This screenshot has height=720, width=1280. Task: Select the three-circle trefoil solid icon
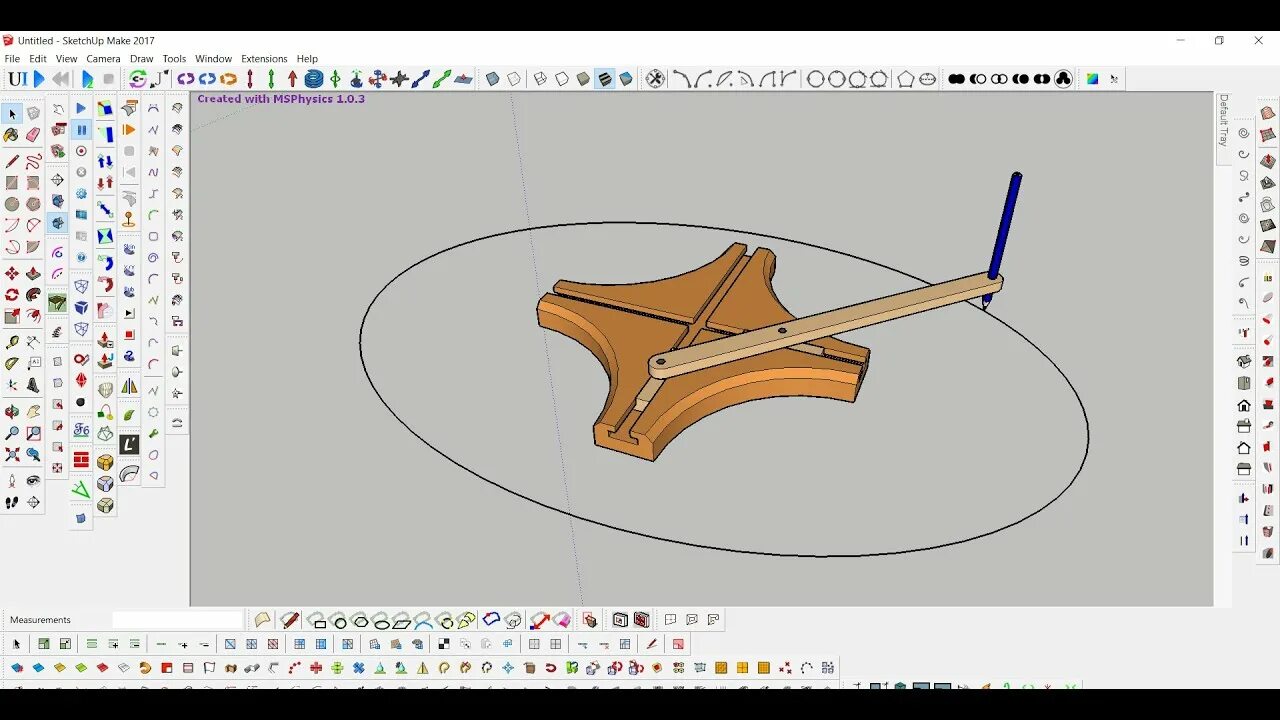pos(1063,79)
